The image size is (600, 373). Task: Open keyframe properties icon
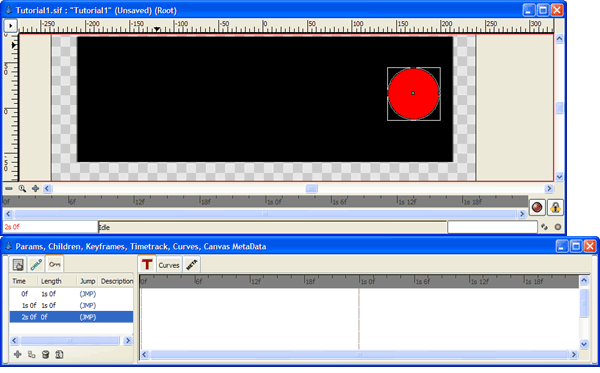tap(59, 354)
